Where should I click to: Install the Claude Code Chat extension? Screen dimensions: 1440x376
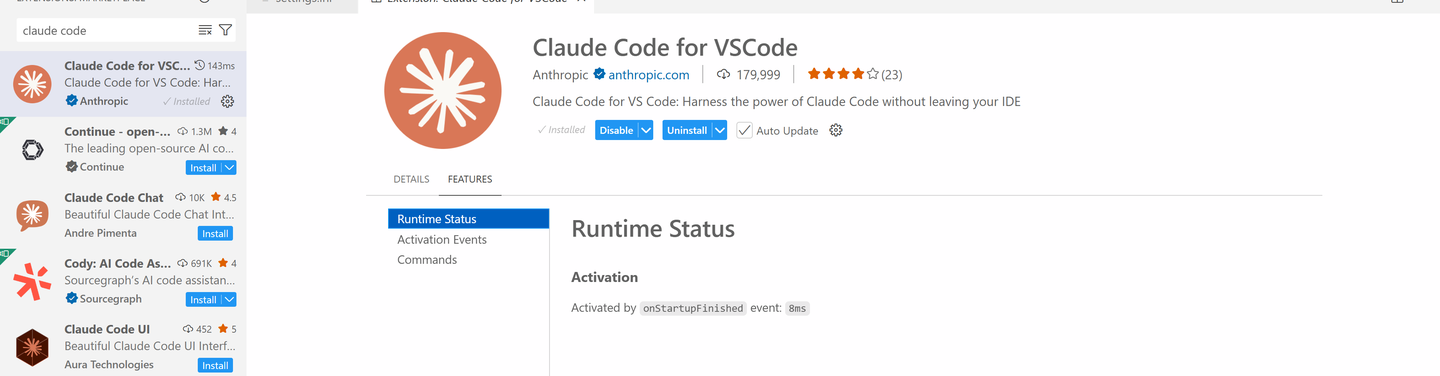point(215,233)
